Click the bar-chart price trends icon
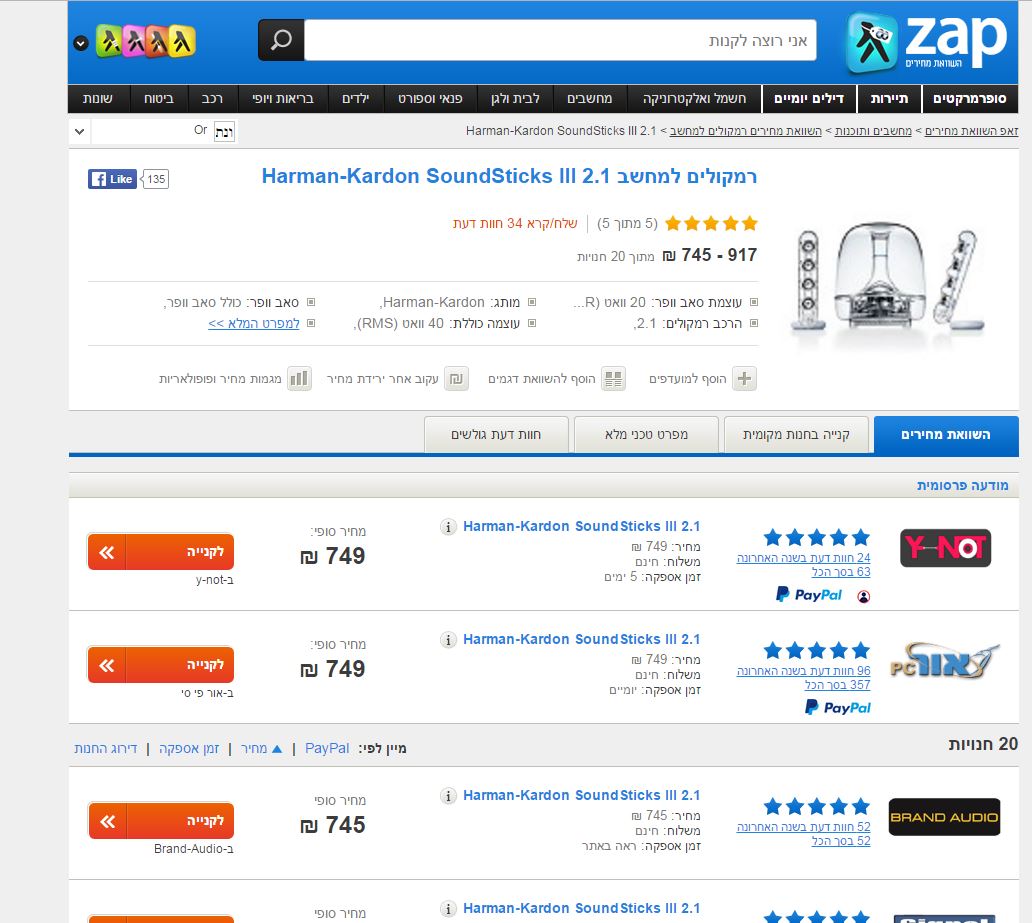This screenshot has height=923, width=1032. [x=298, y=379]
